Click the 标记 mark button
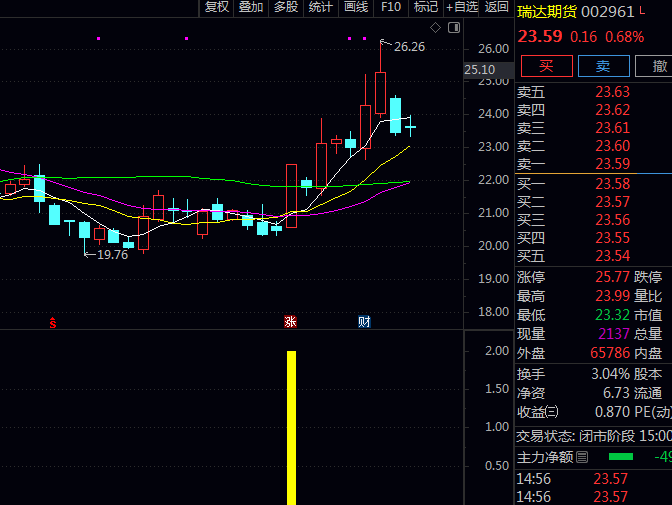 [426, 7]
